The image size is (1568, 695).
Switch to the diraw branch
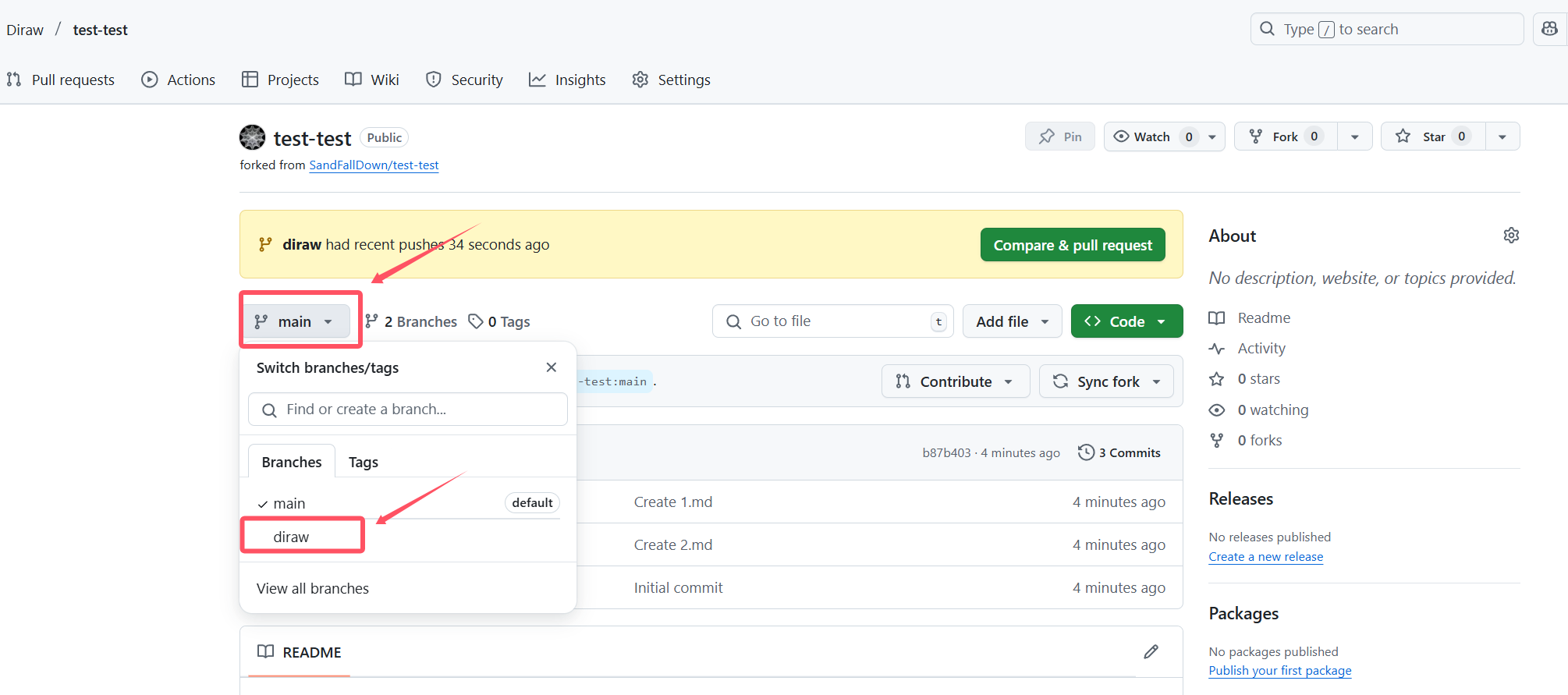408,537
